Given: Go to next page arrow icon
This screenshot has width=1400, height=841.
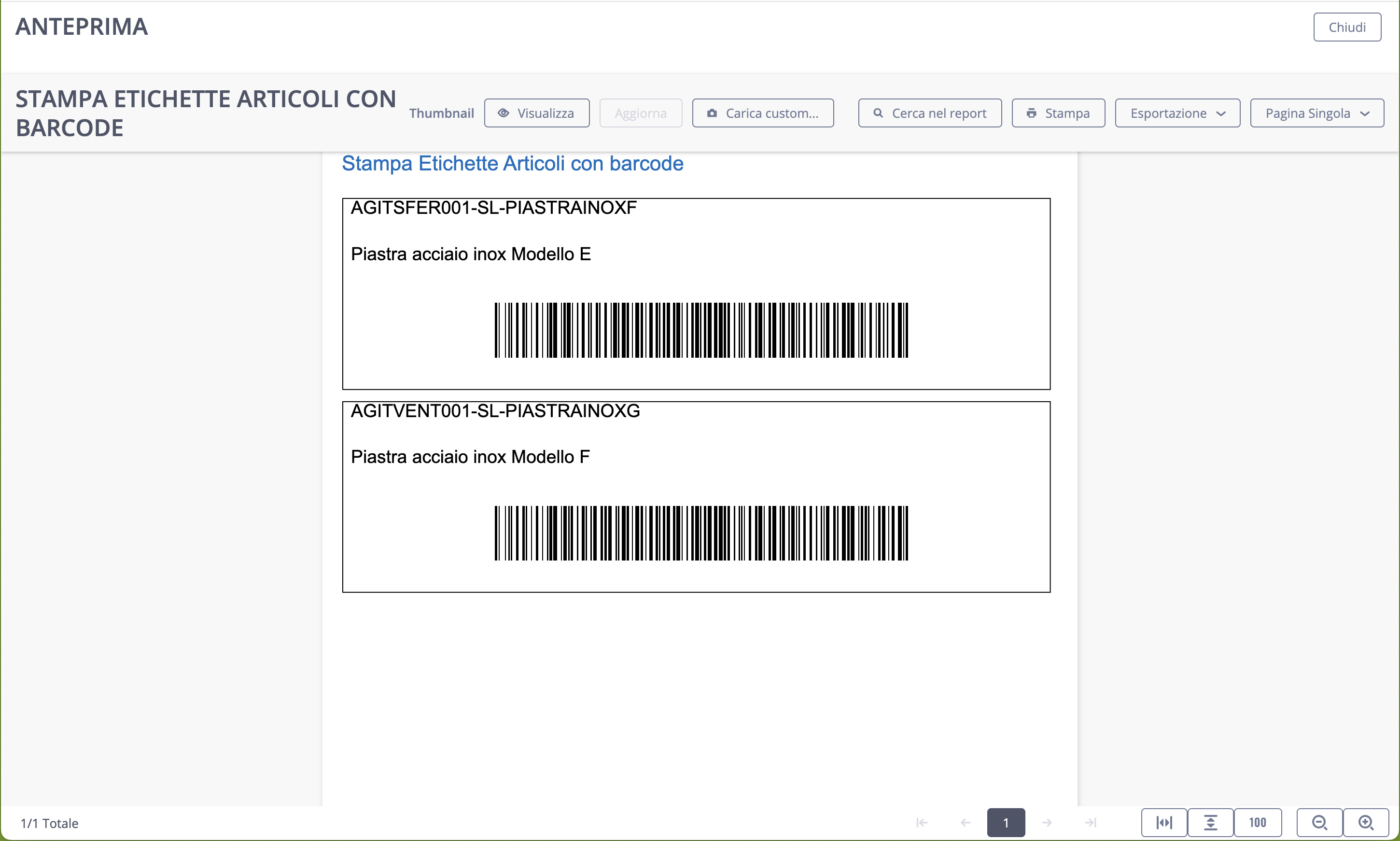Looking at the screenshot, I should tap(1047, 822).
